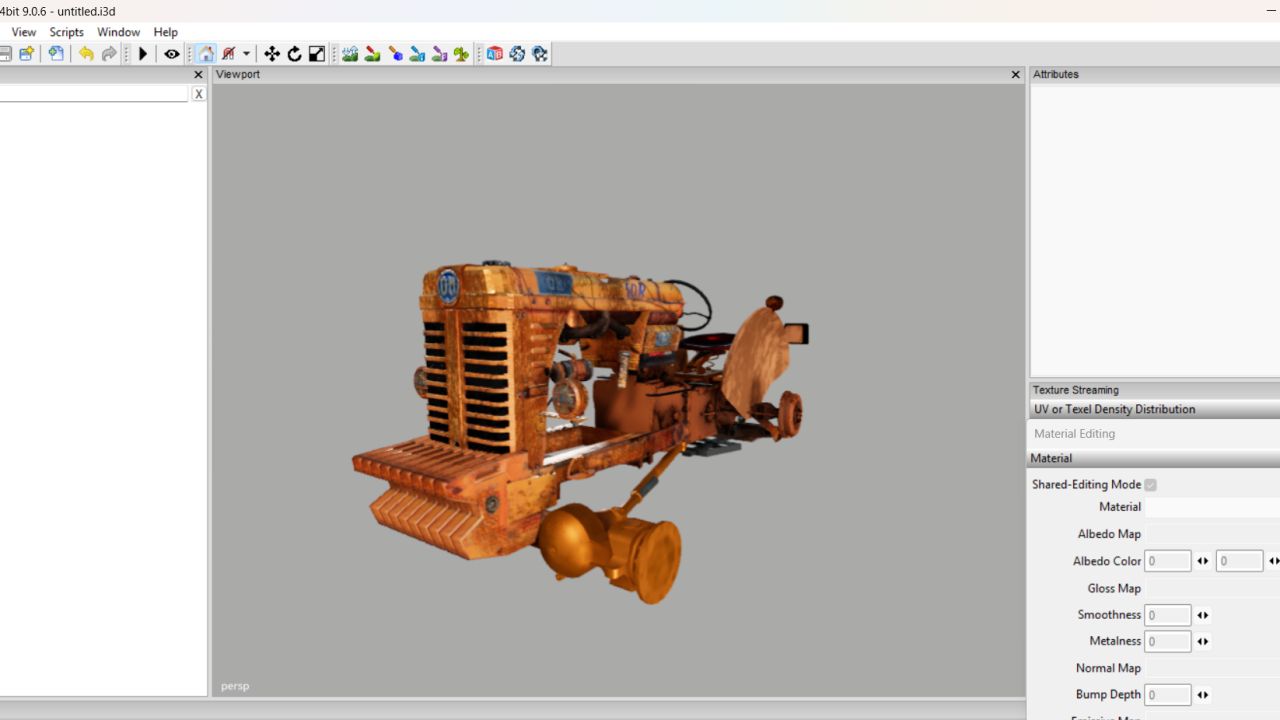Select the Translate (move arrows) tool

pos(271,54)
